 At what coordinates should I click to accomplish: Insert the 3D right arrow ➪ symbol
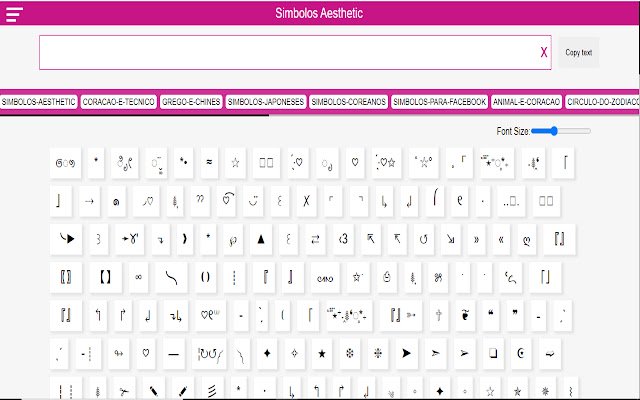coord(550,354)
